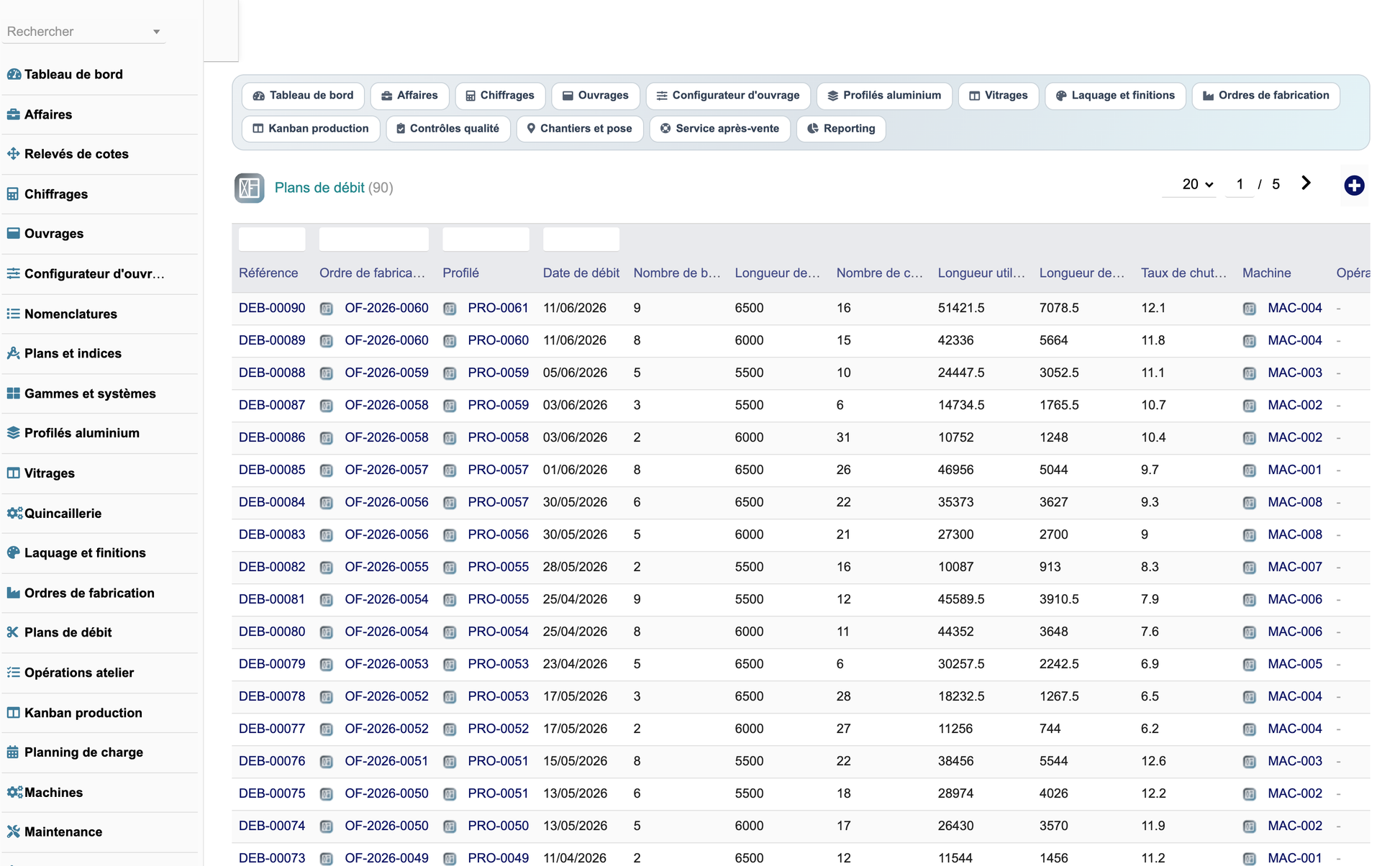The image size is (1400, 866).
Task: Open order OF-2026-0050 in DEB-00075 row
Action: pos(386,793)
